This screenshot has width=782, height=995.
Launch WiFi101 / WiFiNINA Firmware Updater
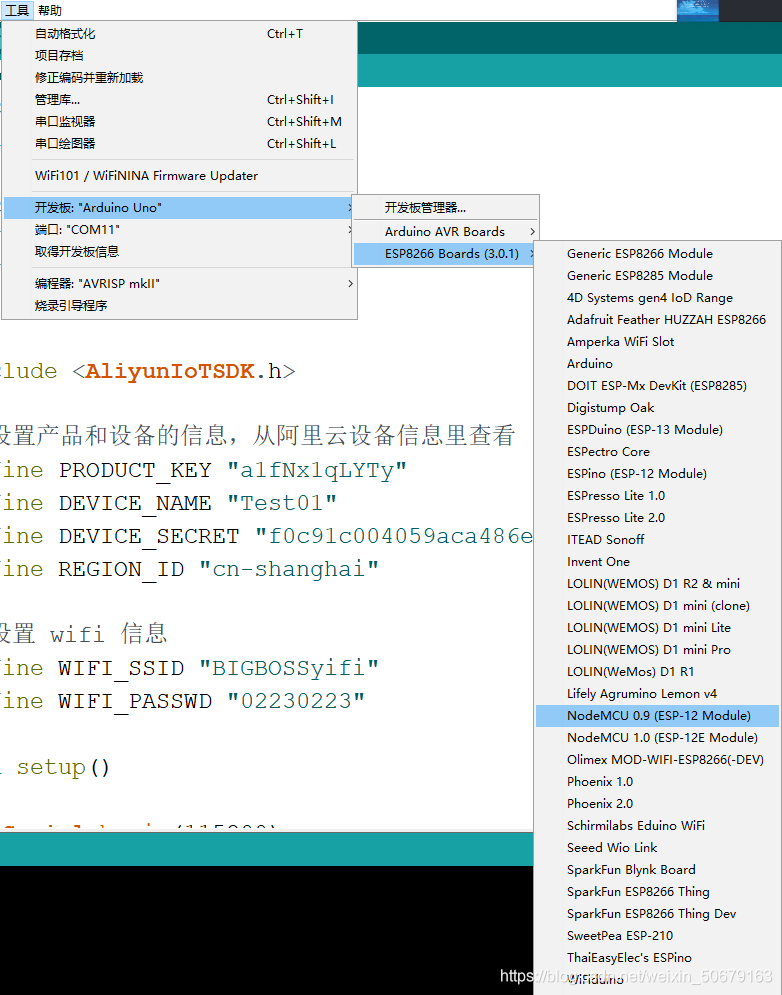coord(180,176)
